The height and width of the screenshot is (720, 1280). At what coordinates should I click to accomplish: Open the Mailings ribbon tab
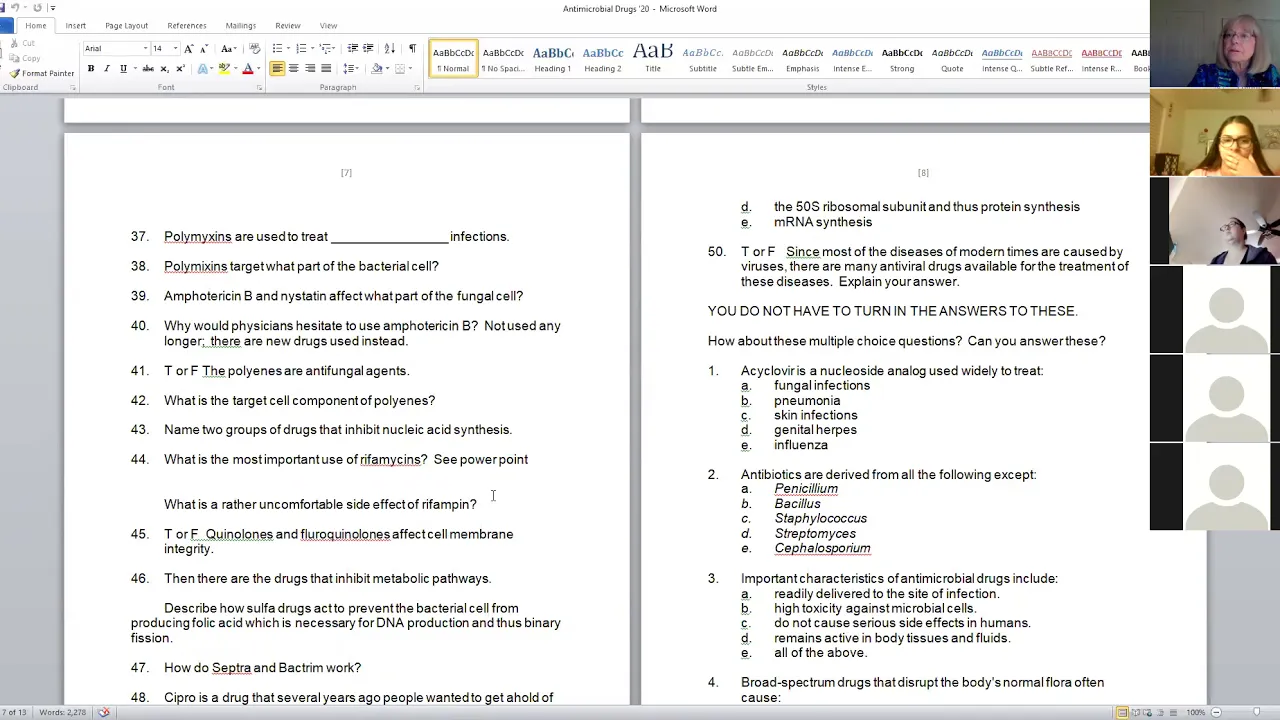tap(240, 25)
